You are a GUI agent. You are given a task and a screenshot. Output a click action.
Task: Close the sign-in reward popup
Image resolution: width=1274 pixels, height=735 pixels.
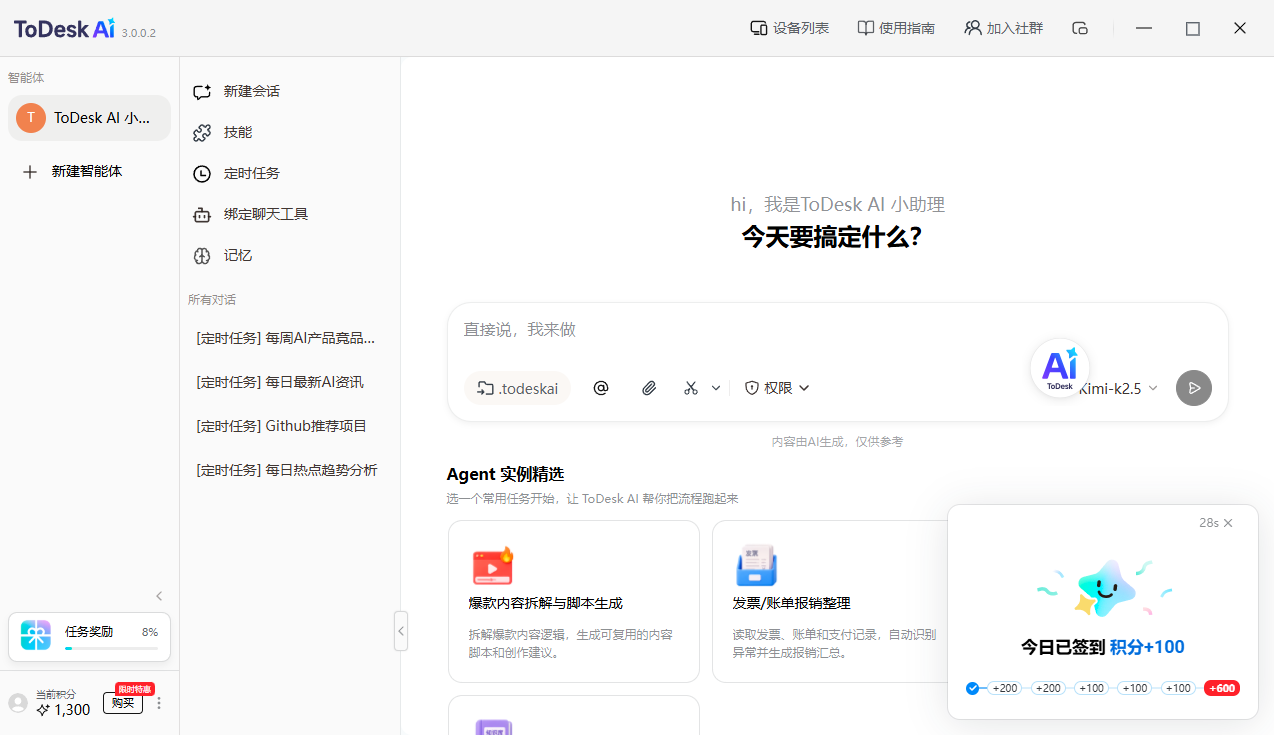[1228, 523]
